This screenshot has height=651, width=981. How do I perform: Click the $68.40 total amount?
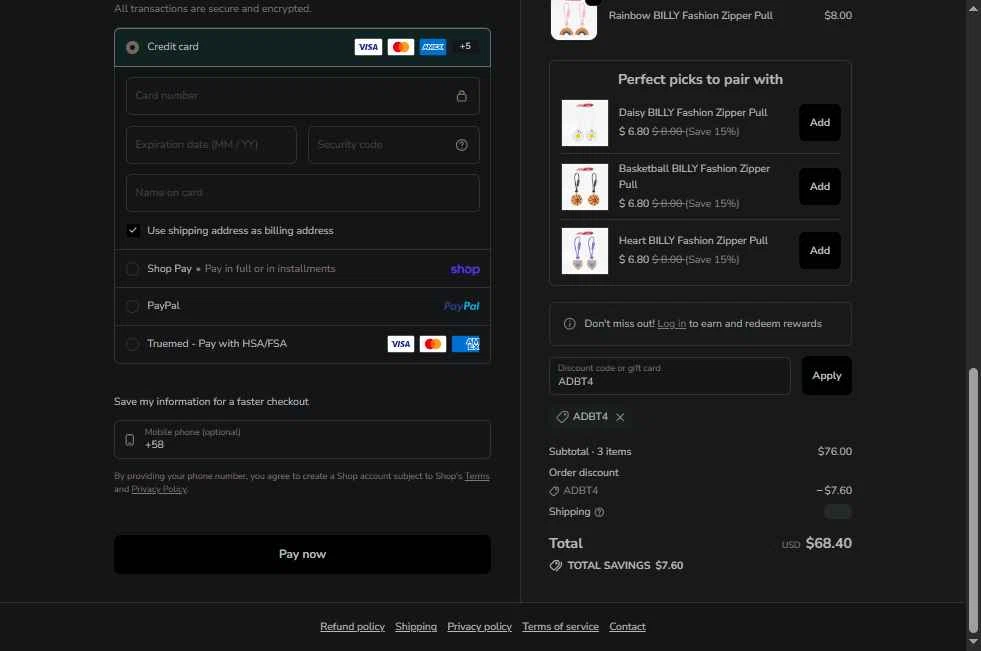tap(828, 543)
